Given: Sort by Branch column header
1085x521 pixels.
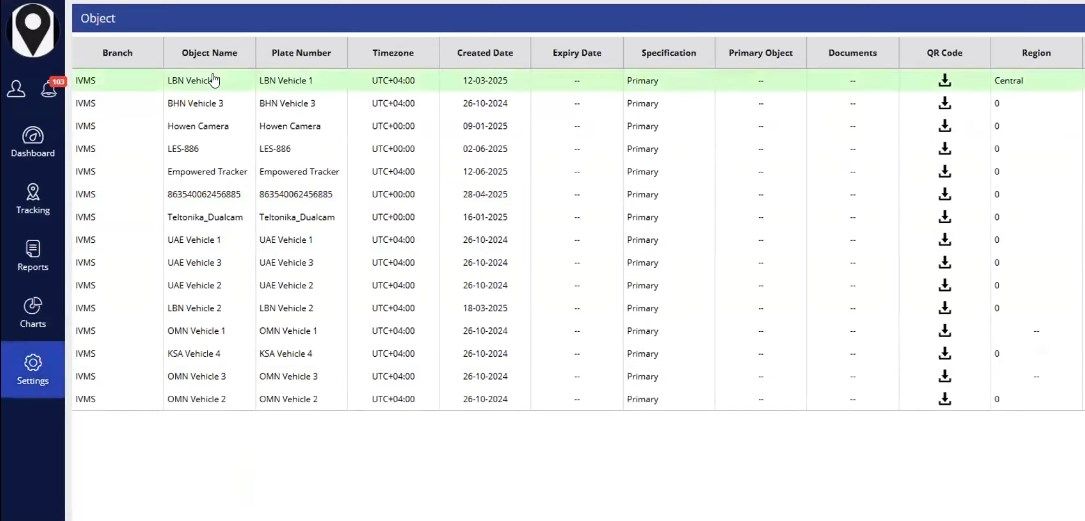Looking at the screenshot, I should (x=118, y=53).
